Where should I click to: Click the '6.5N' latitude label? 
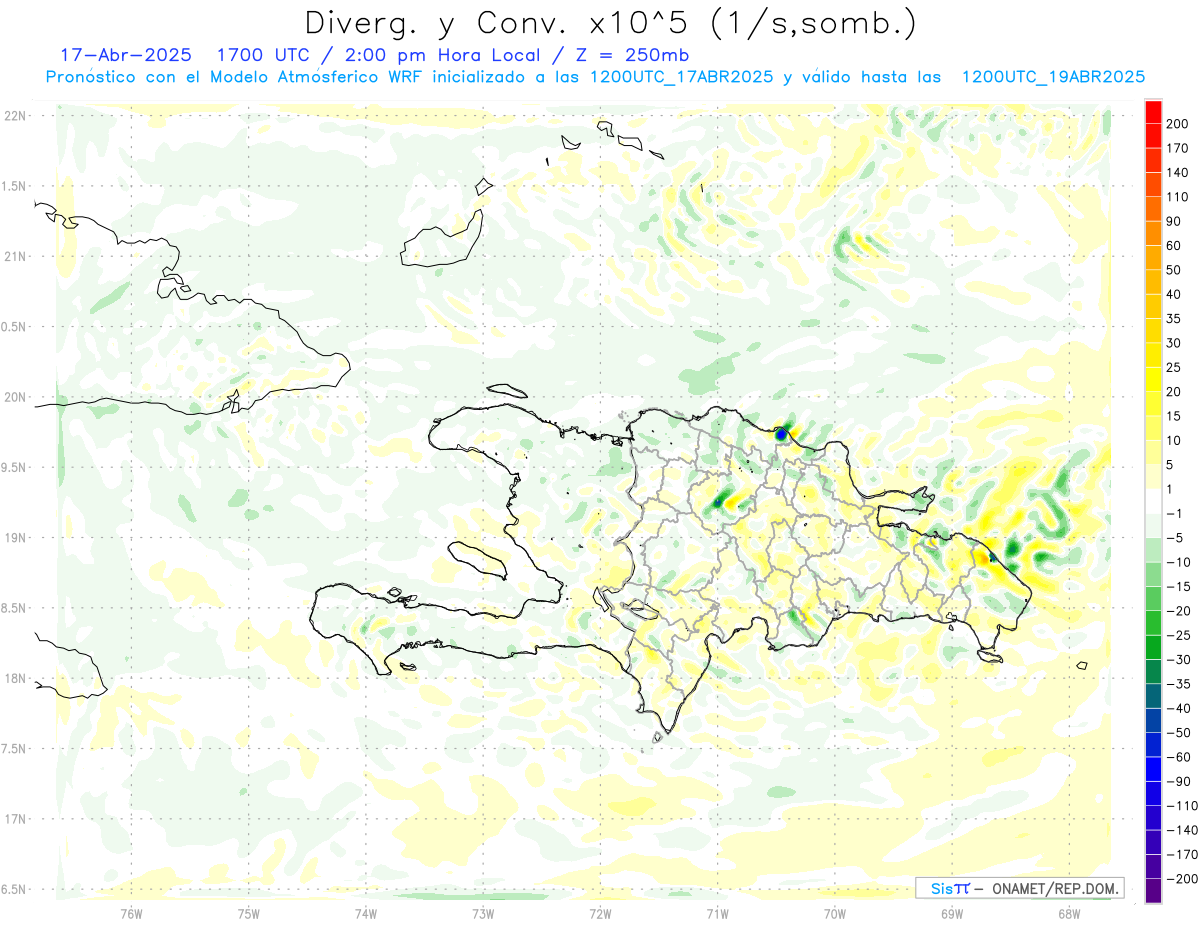[x=14, y=889]
